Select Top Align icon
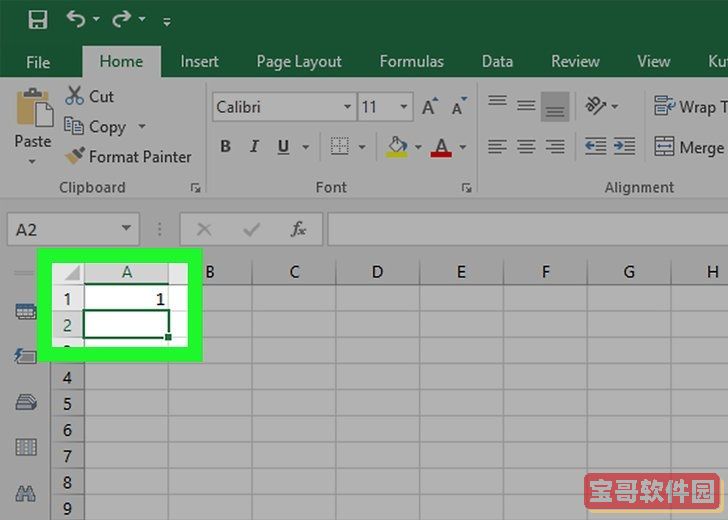 tap(498, 101)
